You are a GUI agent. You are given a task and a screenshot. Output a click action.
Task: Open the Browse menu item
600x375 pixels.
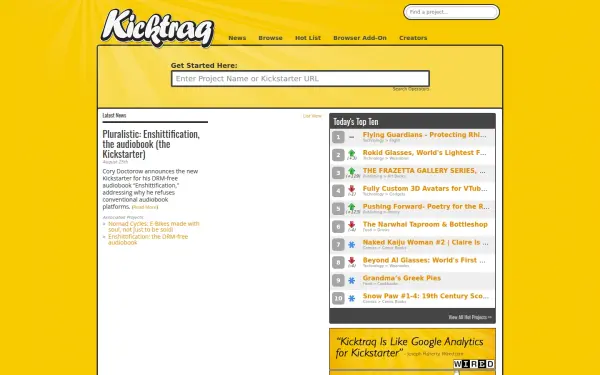click(x=271, y=38)
